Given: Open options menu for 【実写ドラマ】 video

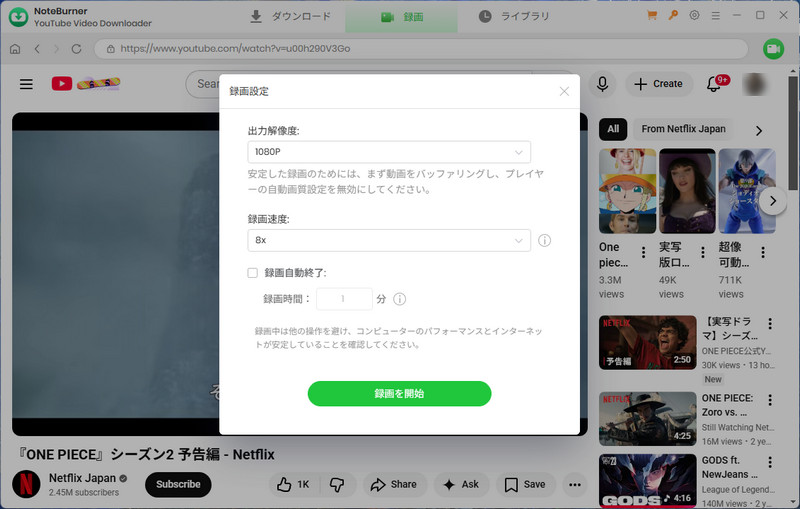Looking at the screenshot, I should pos(770,323).
